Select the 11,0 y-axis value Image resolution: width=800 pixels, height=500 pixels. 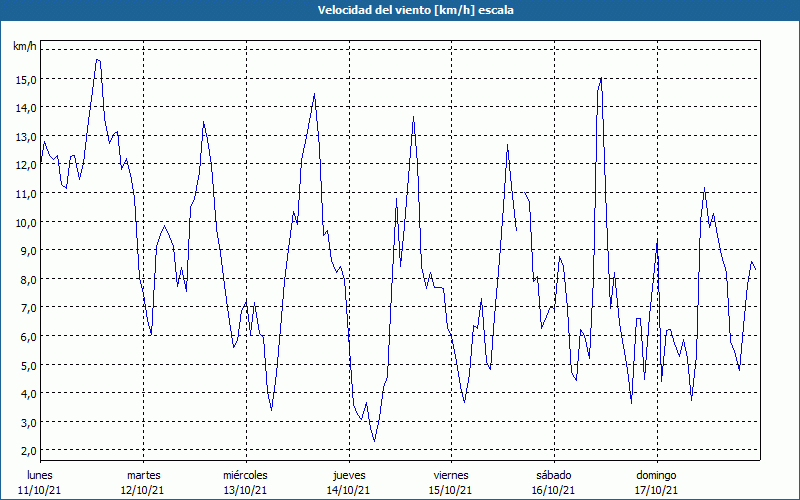pos(27,194)
